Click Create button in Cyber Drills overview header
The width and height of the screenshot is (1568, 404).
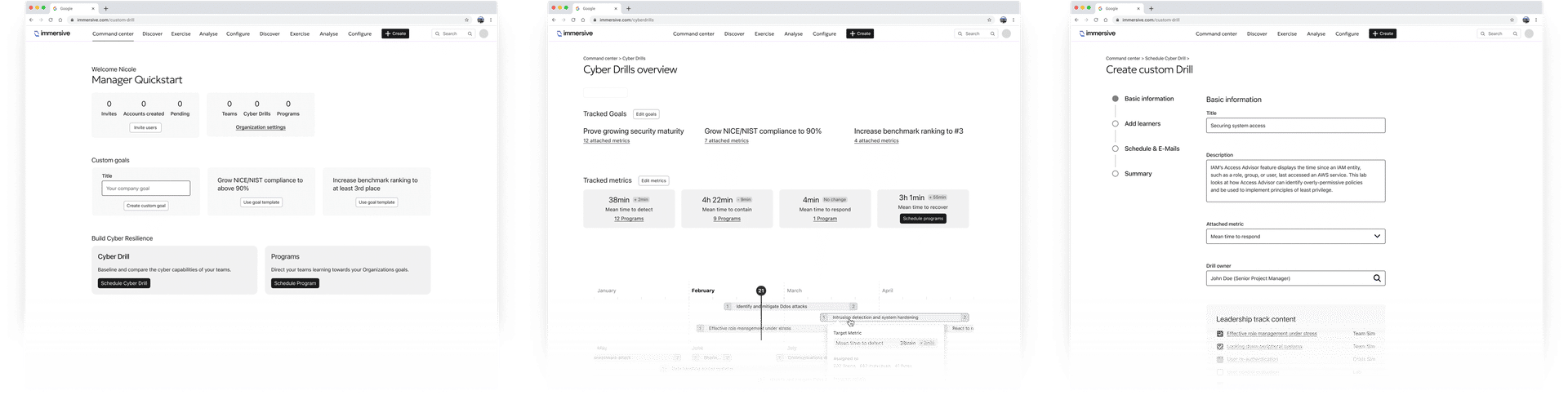(860, 33)
